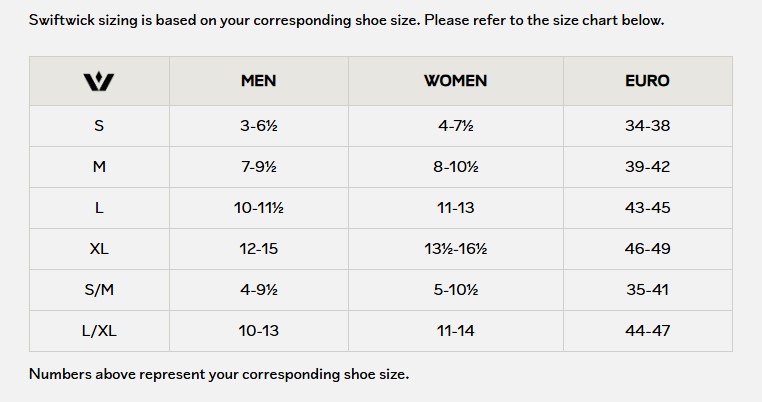This screenshot has height=402, width=762.
Task: Click men's size 3-6½ cell
Action: (x=259, y=126)
